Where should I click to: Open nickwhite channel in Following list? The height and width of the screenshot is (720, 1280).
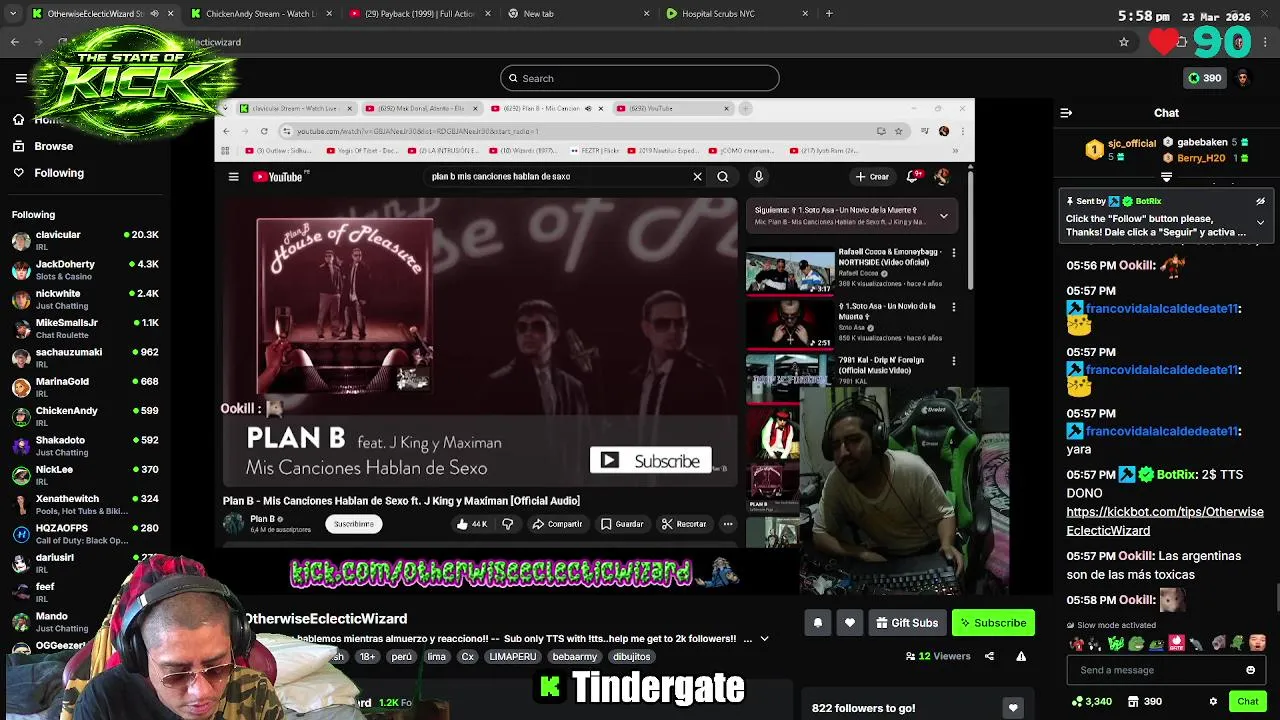(85, 299)
